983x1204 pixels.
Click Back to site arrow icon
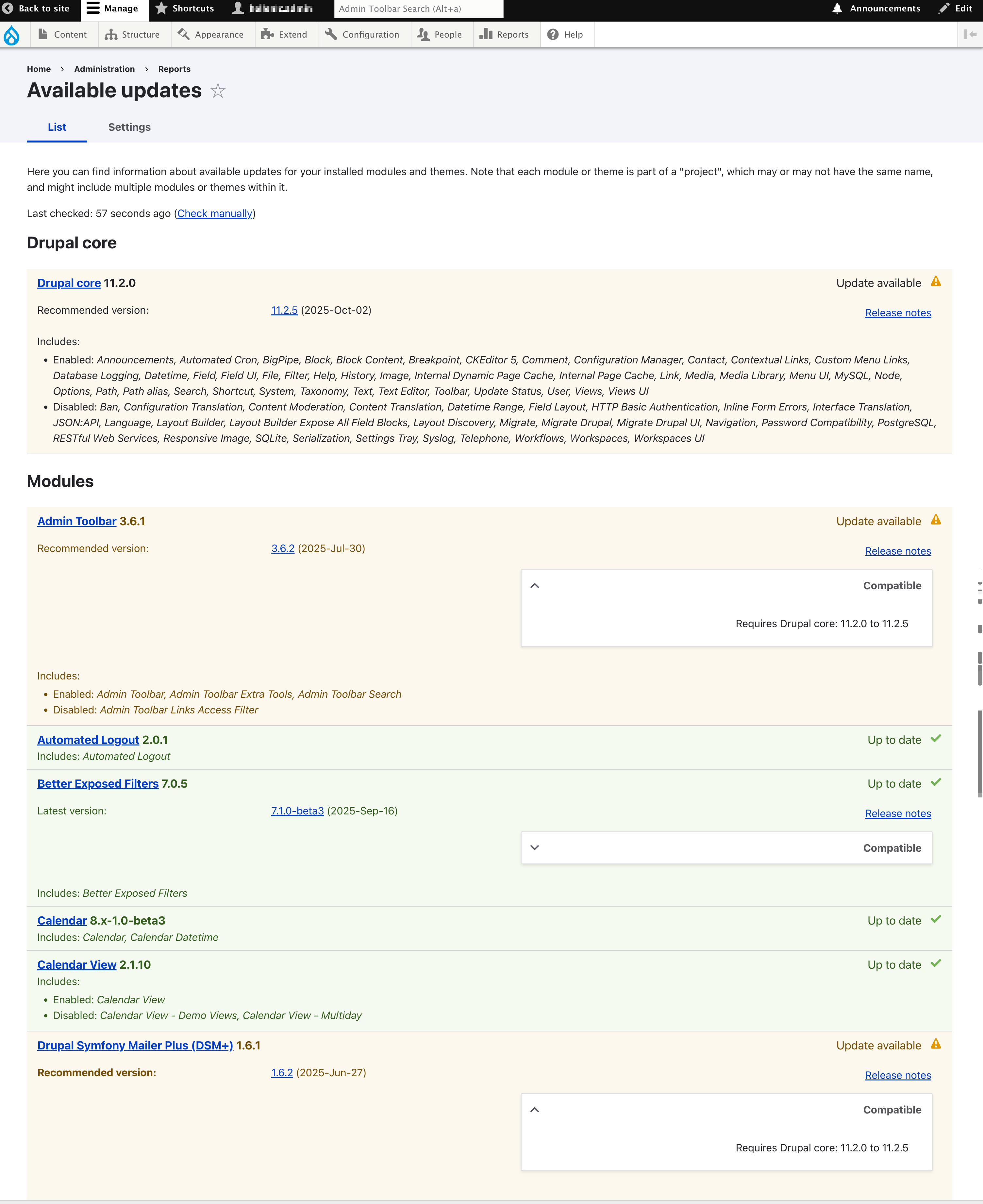pyautogui.click(x=8, y=8)
